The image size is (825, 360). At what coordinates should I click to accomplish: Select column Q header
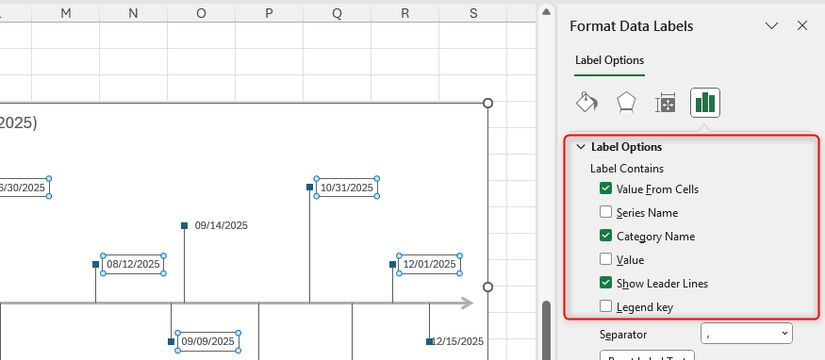point(337,14)
